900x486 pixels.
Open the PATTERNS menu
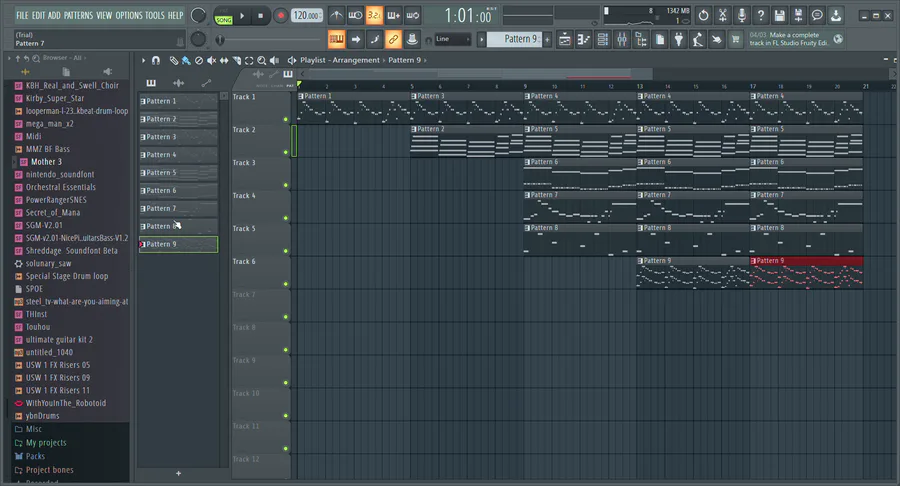pyautogui.click(x=79, y=15)
